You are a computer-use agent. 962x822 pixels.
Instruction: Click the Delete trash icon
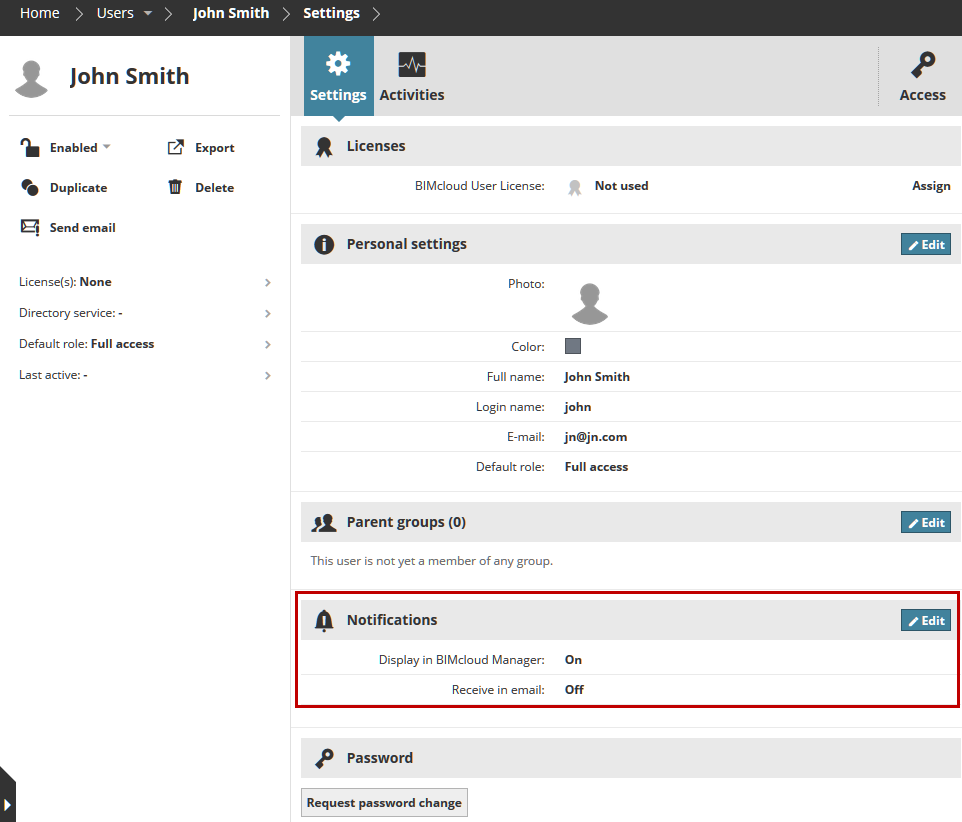175,186
